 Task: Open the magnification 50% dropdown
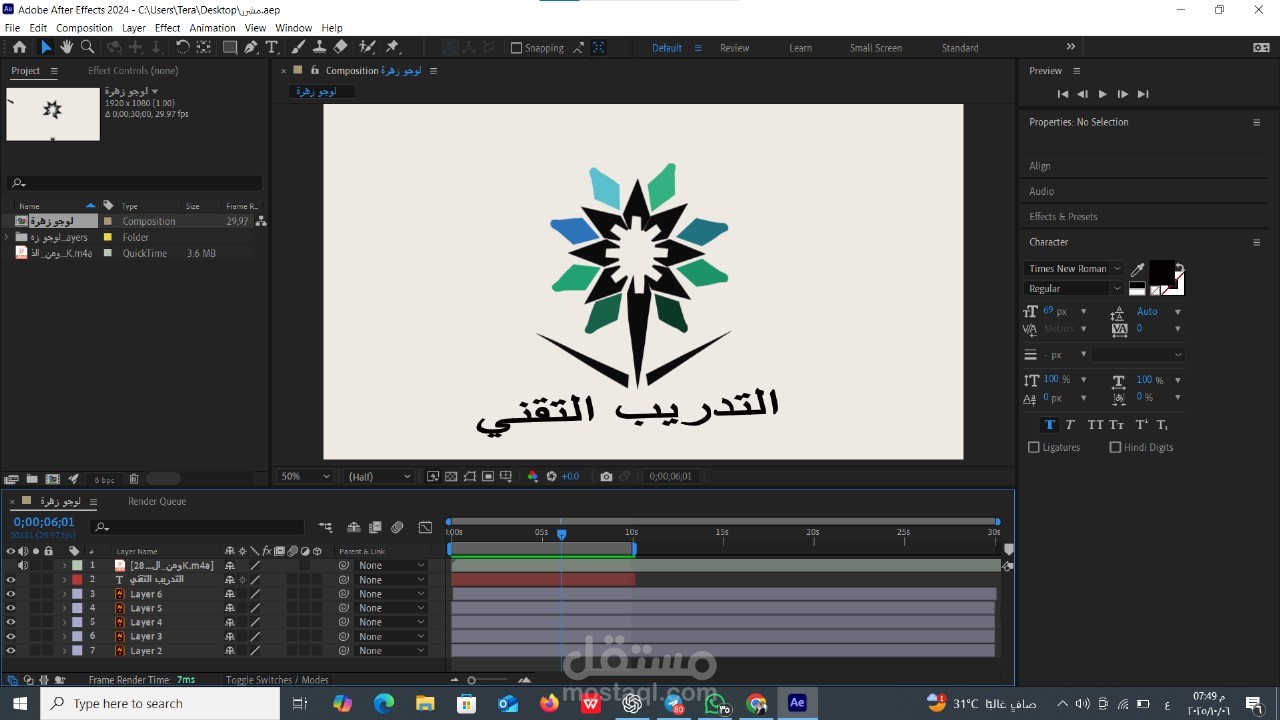click(x=303, y=476)
